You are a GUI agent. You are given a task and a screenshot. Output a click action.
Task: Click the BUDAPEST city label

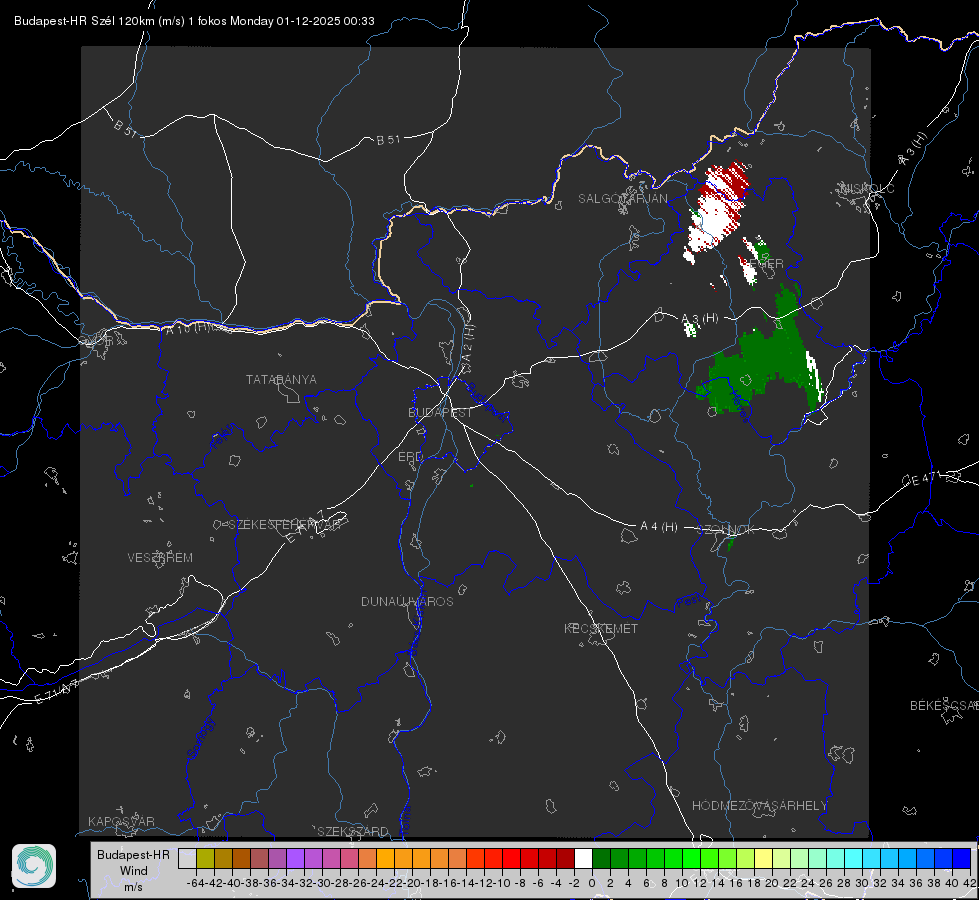440,413
